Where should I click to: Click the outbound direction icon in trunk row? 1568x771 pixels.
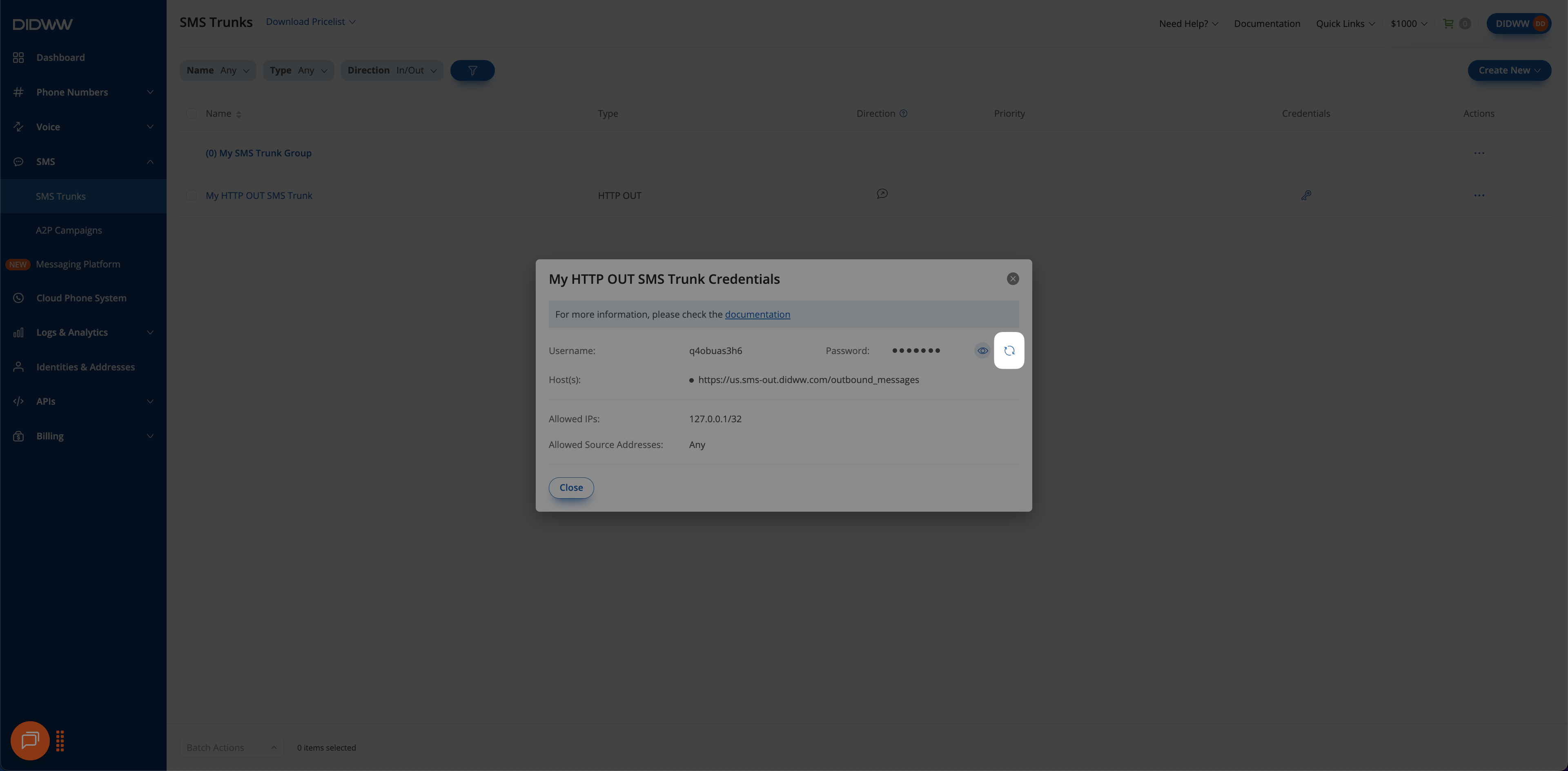coord(882,194)
